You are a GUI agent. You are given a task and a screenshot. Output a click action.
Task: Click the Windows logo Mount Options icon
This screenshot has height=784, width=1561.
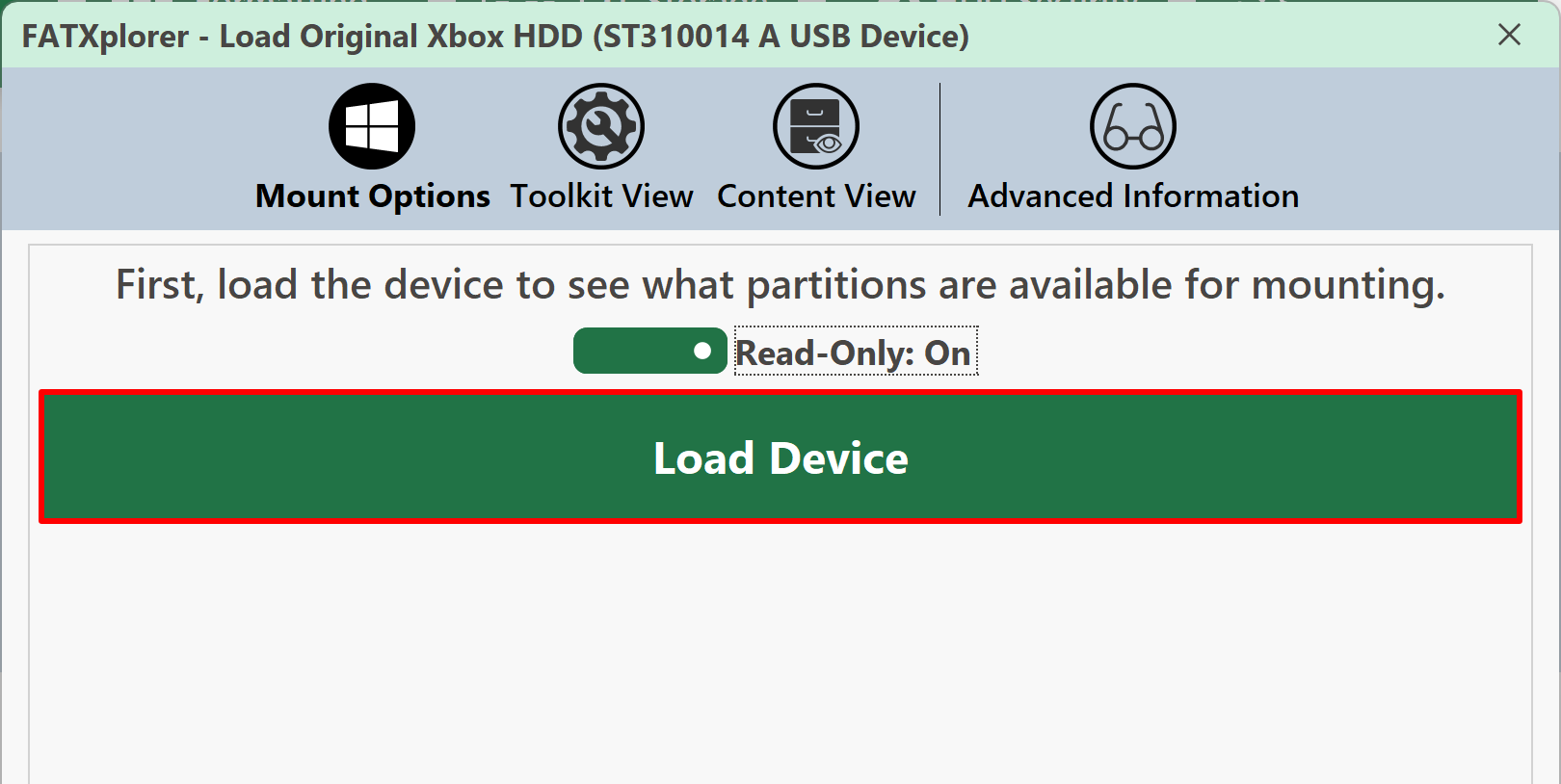pos(372,126)
